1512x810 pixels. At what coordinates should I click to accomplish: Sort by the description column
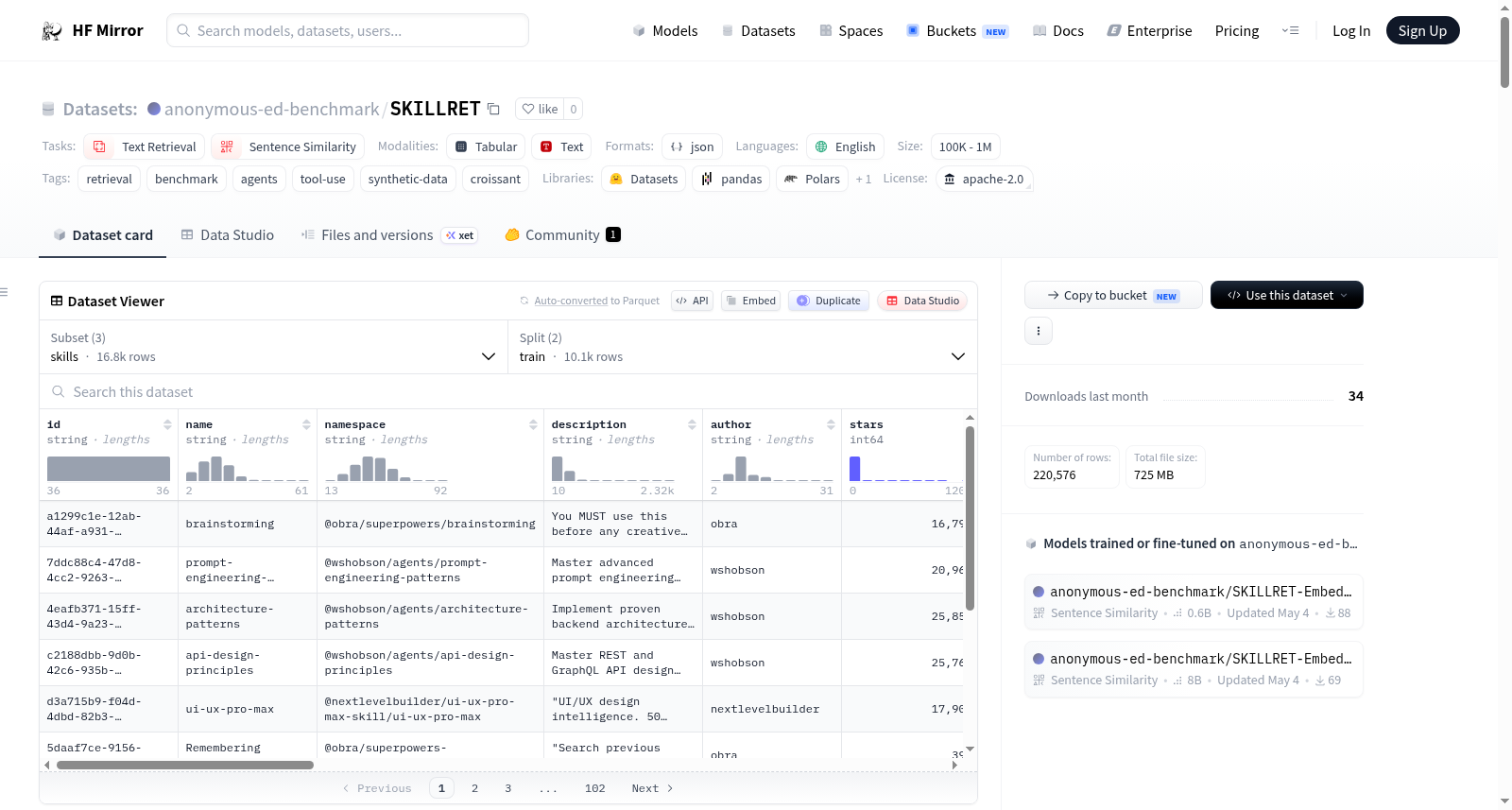click(692, 424)
